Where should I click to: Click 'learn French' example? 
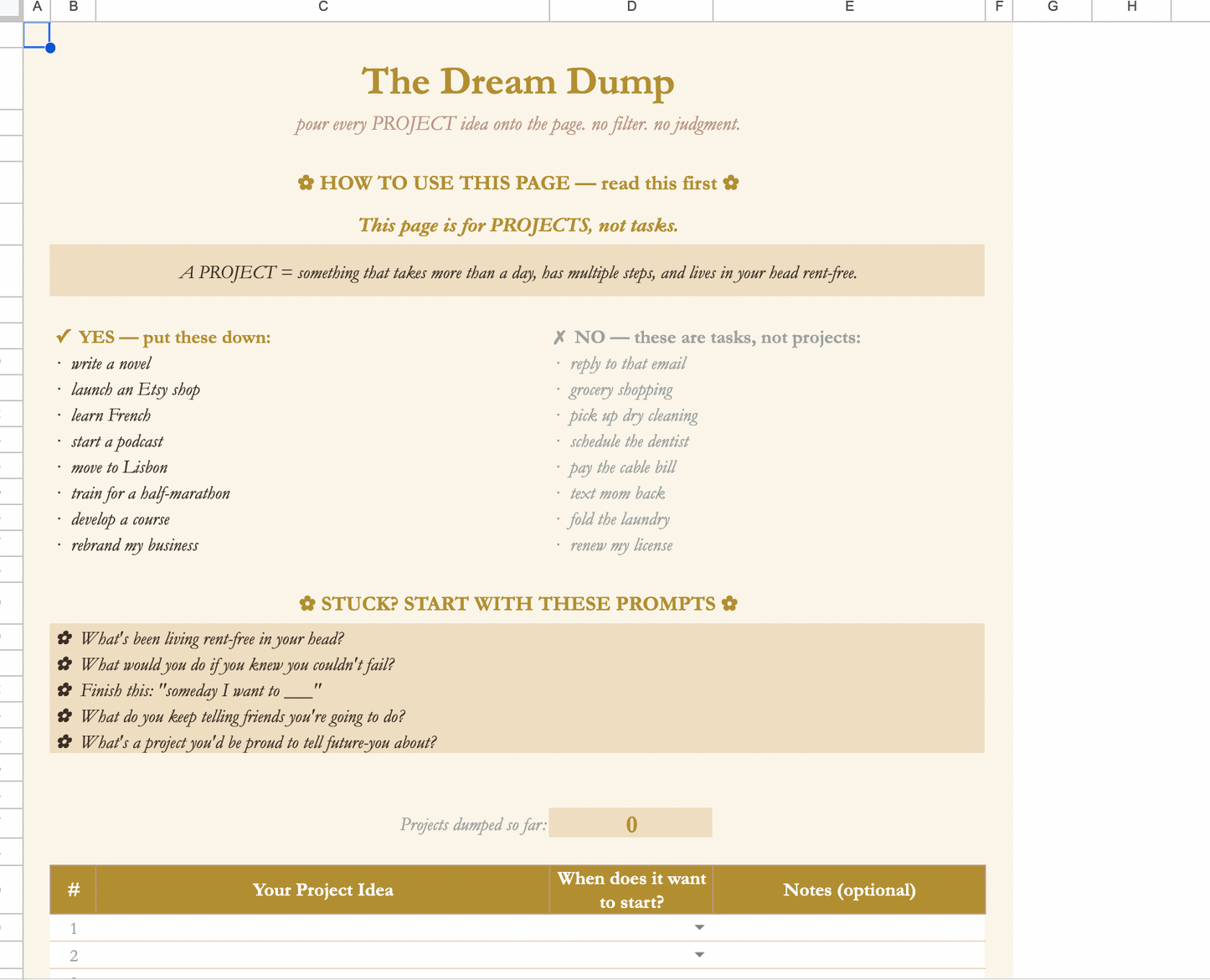pyautogui.click(x=111, y=415)
